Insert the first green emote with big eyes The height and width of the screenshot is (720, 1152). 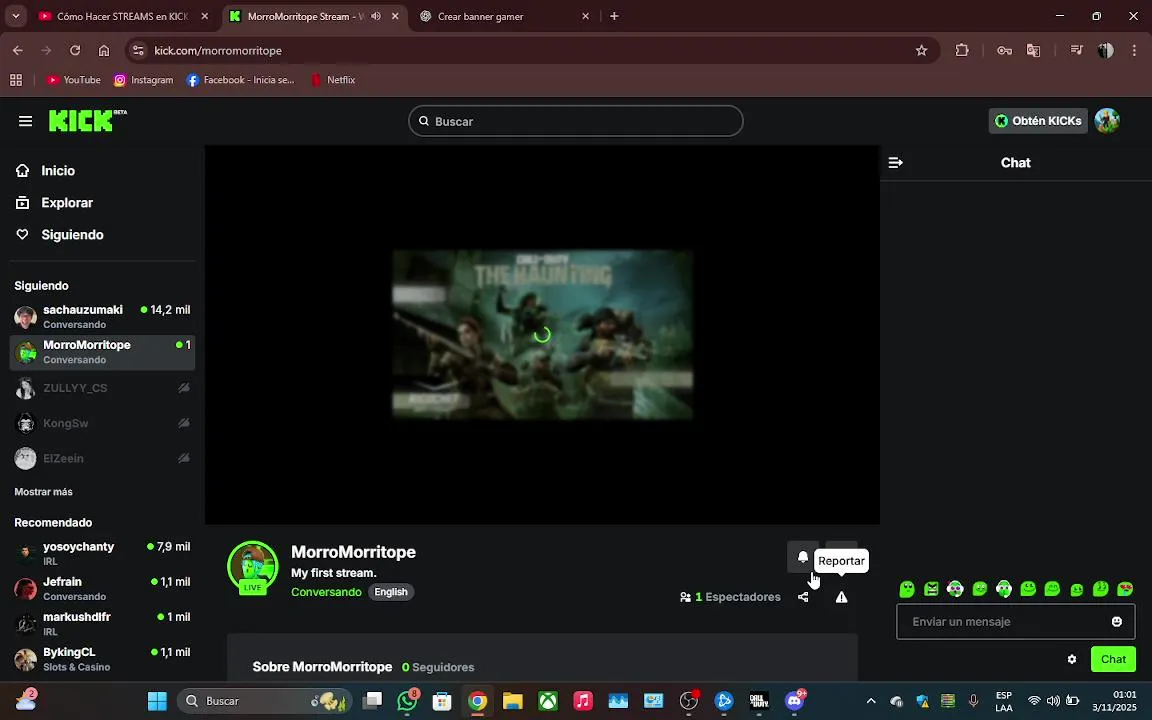tap(907, 588)
